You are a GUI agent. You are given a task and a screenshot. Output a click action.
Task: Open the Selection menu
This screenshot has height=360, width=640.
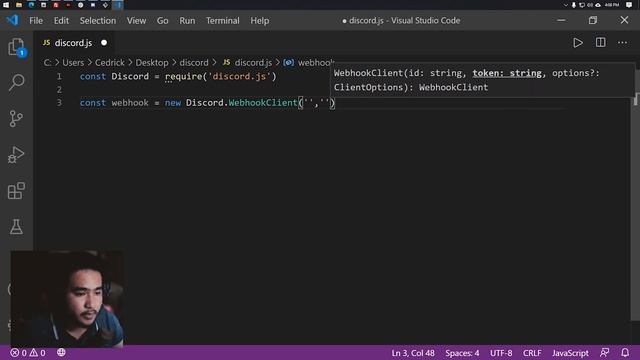pyautogui.click(x=98, y=20)
